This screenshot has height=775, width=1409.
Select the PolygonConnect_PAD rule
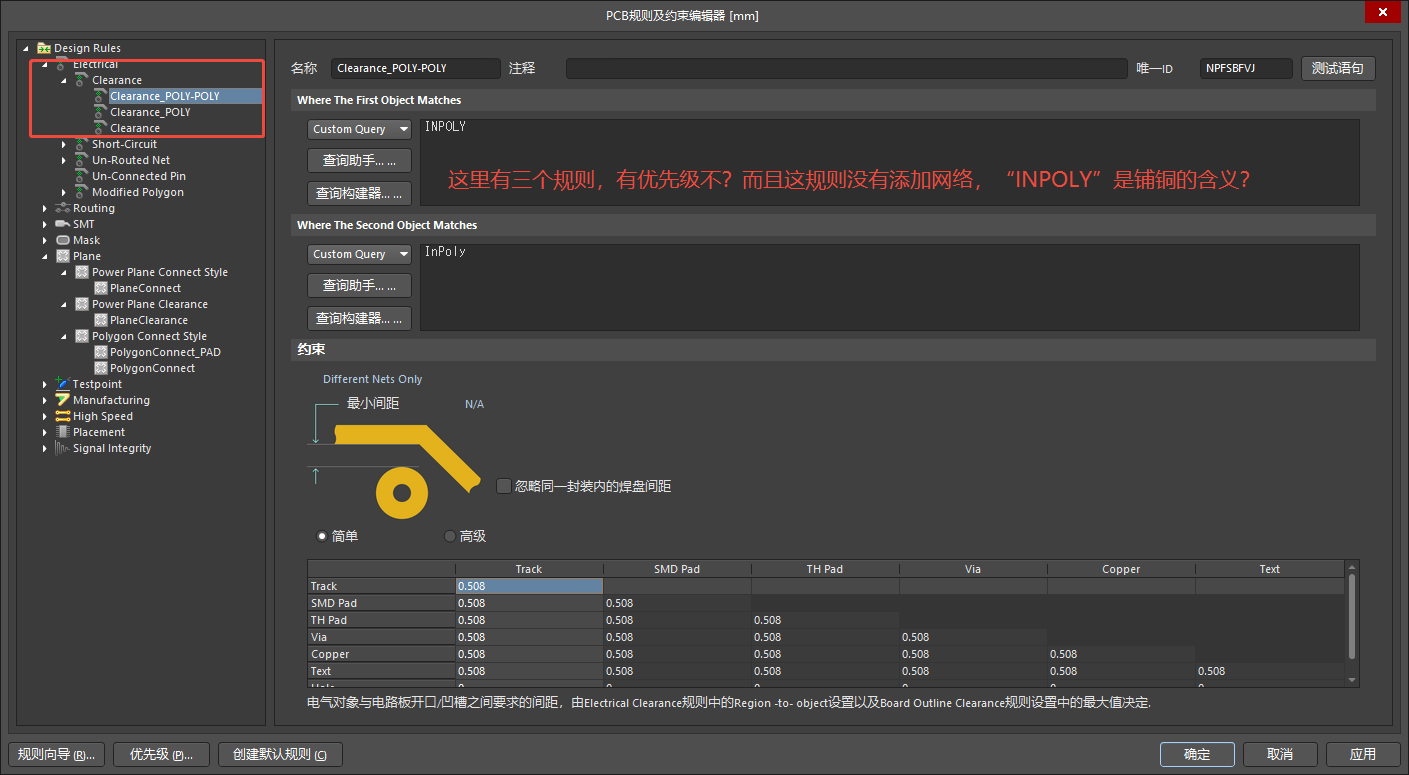coord(165,352)
